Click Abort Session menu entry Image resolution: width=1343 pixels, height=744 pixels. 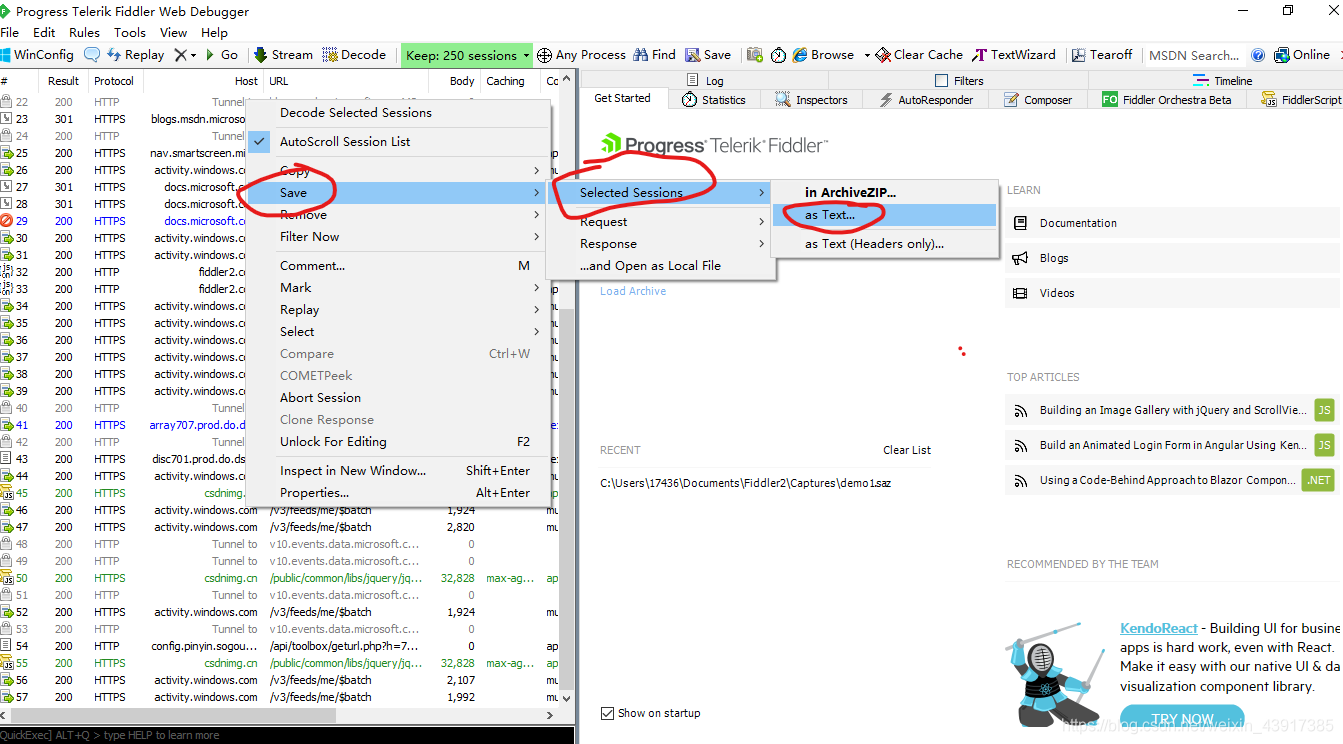398,398
